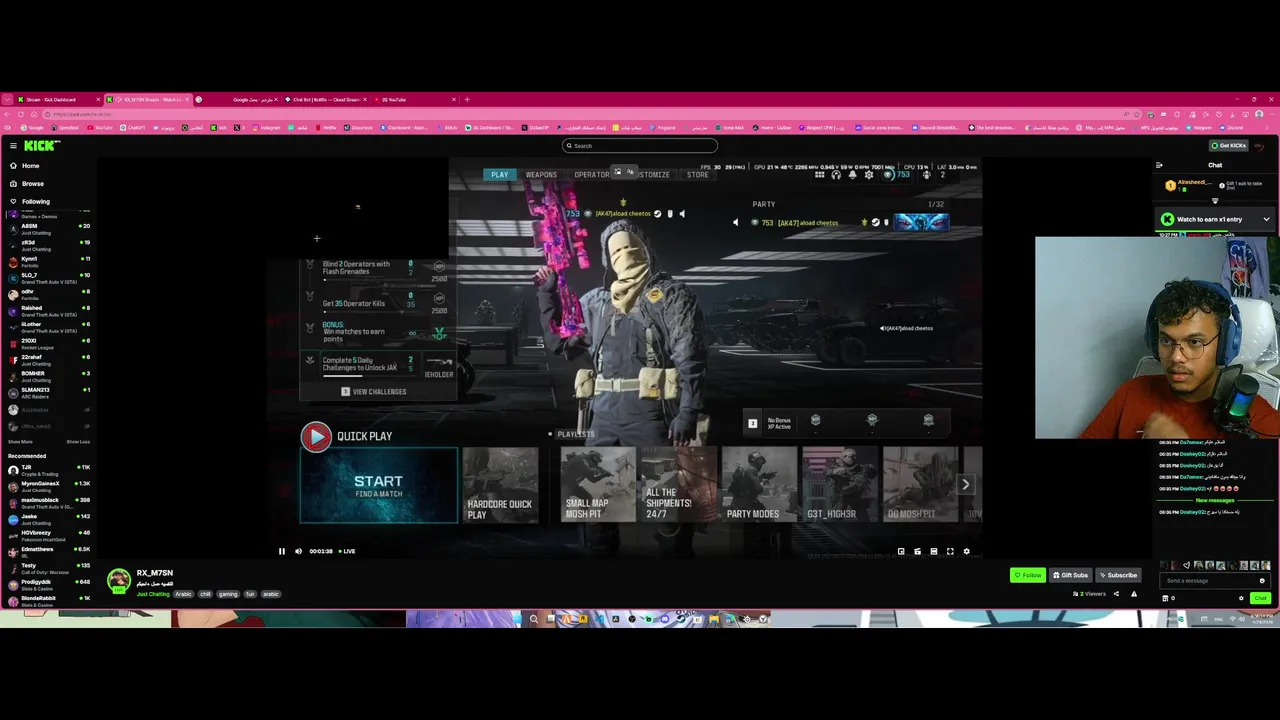The height and width of the screenshot is (720, 1280).
Task: Click the KICK logo
Action: (x=42, y=146)
